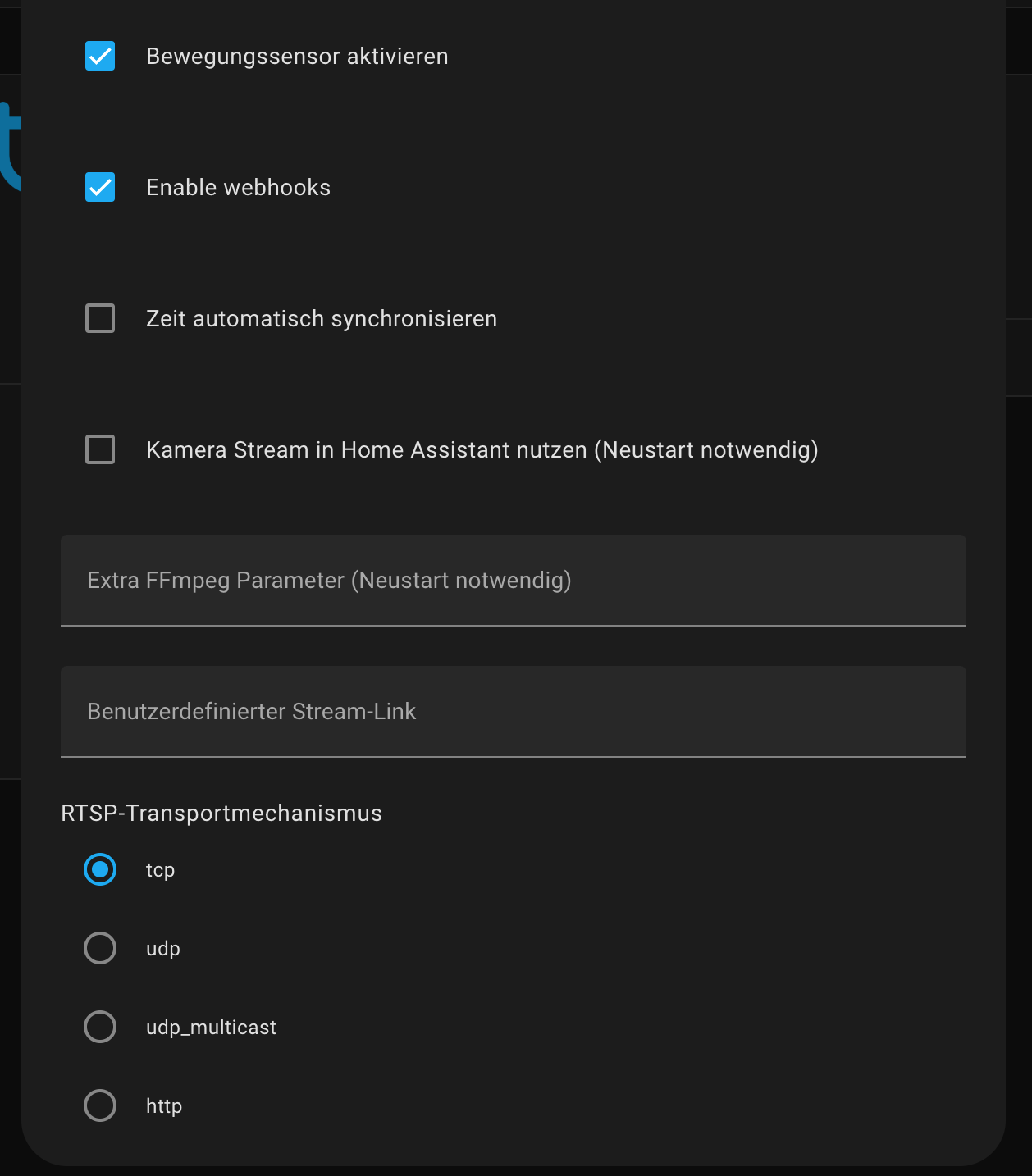Click the 'udp_multicast' option label text
Screen dimensions: 1032x1176
(x=211, y=1028)
